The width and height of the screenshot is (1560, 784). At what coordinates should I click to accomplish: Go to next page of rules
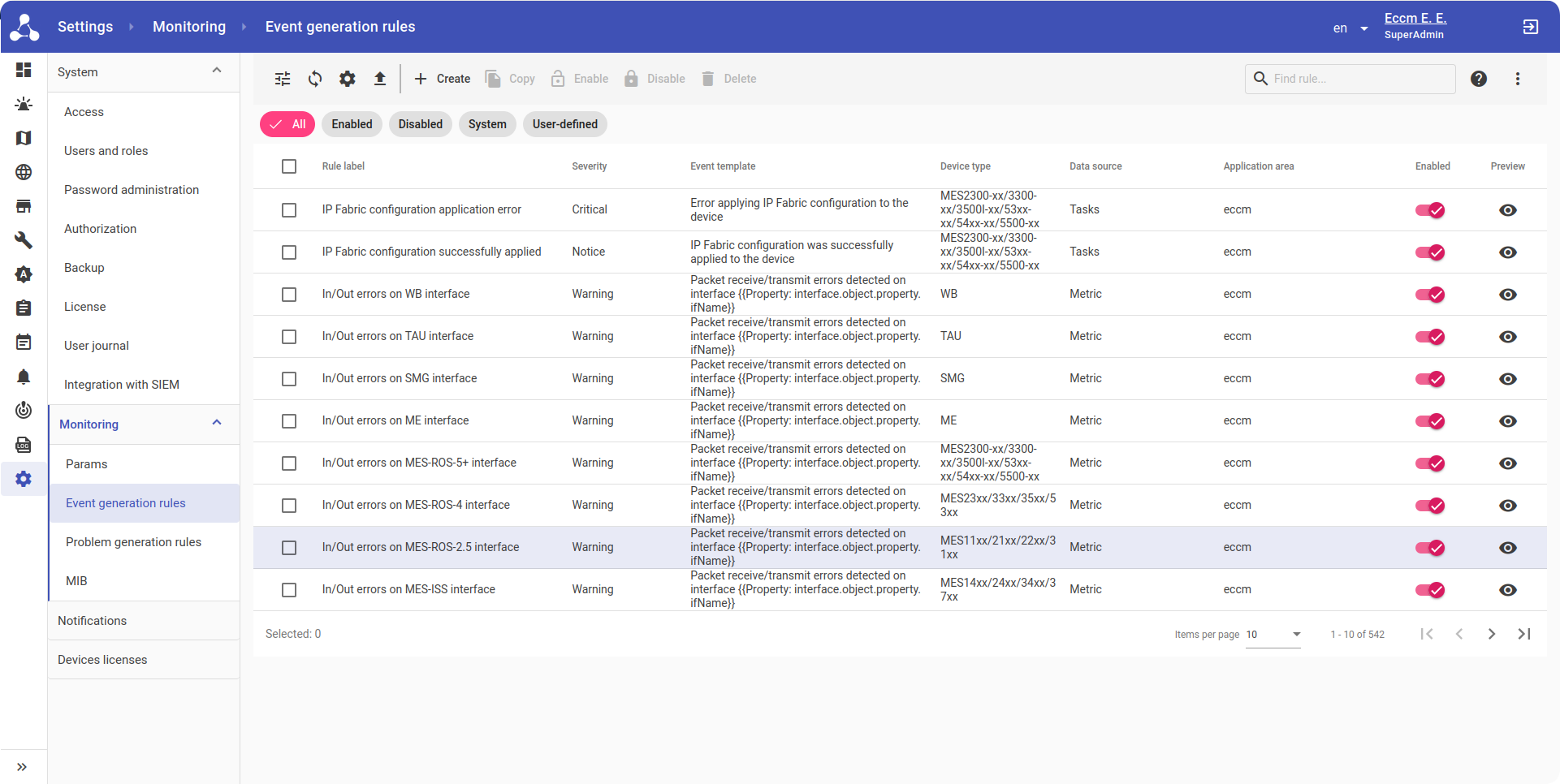(x=1491, y=634)
